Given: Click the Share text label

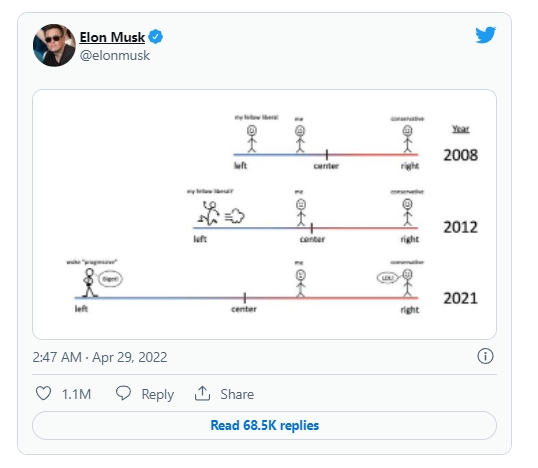Looking at the screenshot, I should click(x=237, y=394).
